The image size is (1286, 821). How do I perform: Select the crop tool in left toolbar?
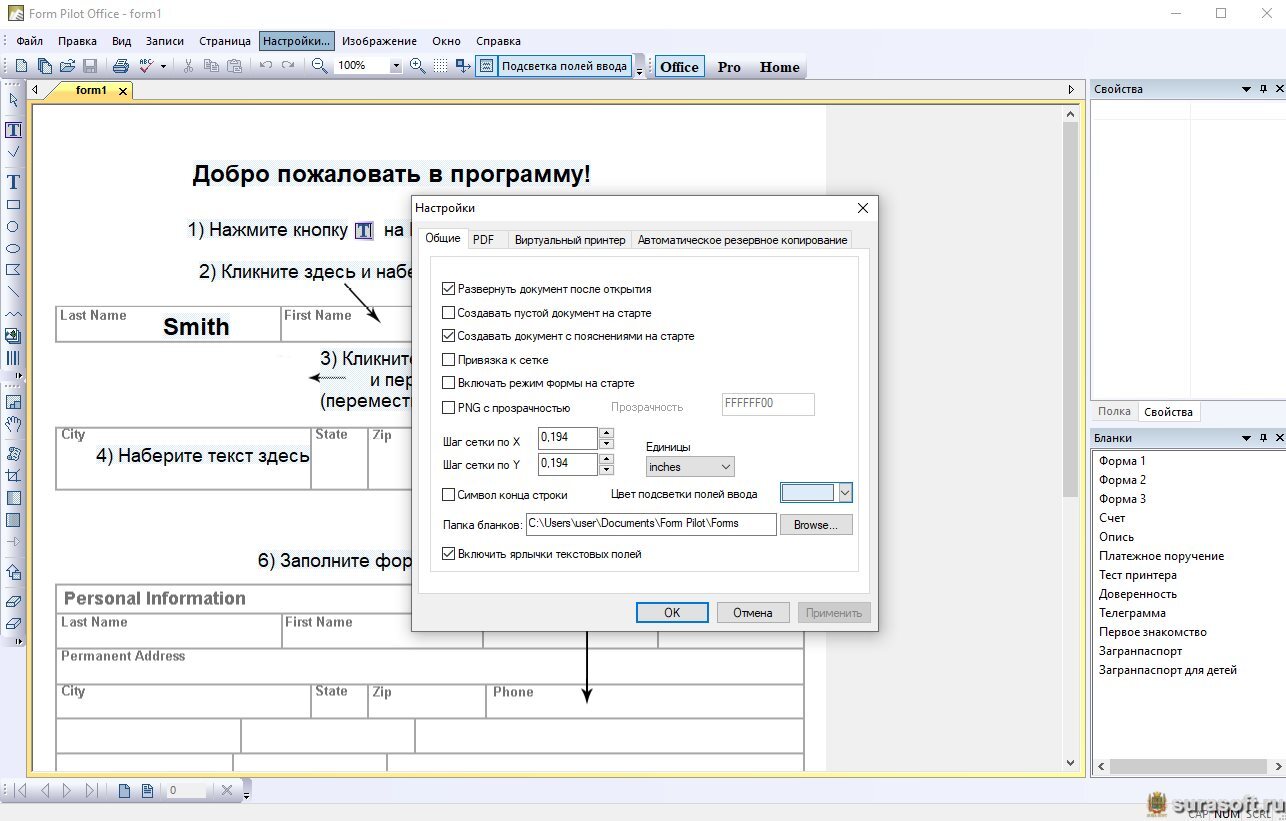(x=13, y=476)
